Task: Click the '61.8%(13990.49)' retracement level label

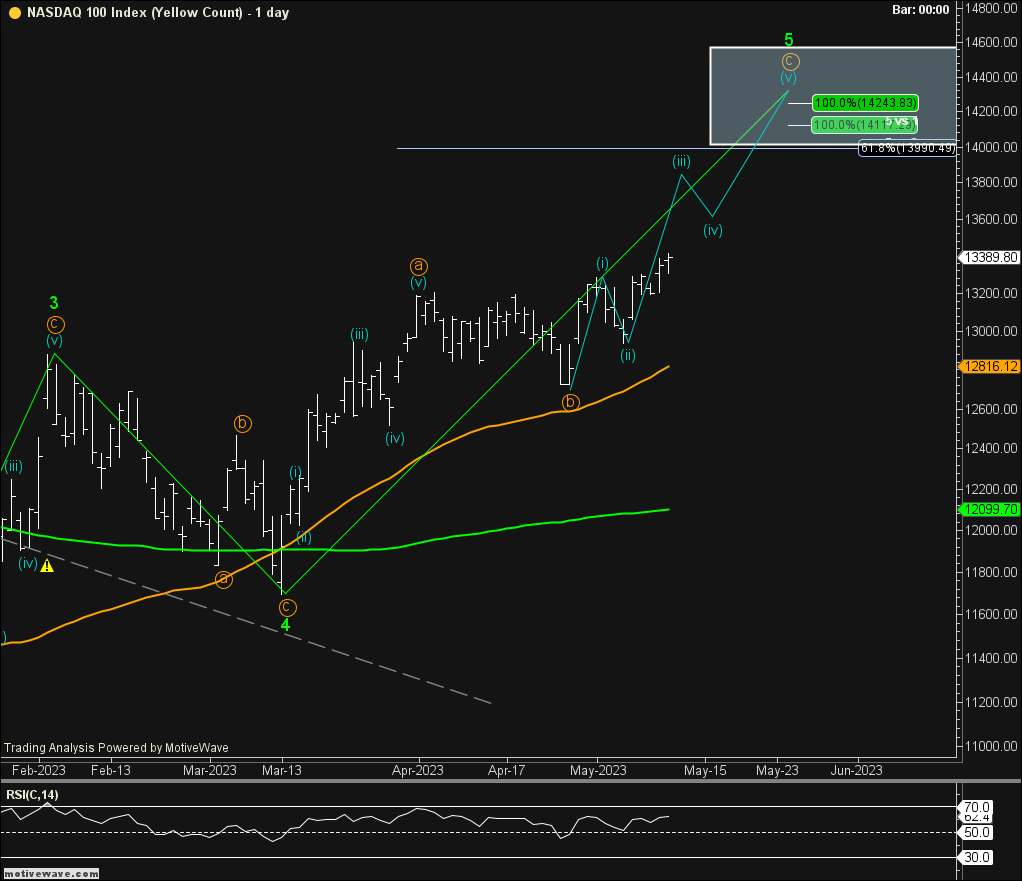Action: 908,148
